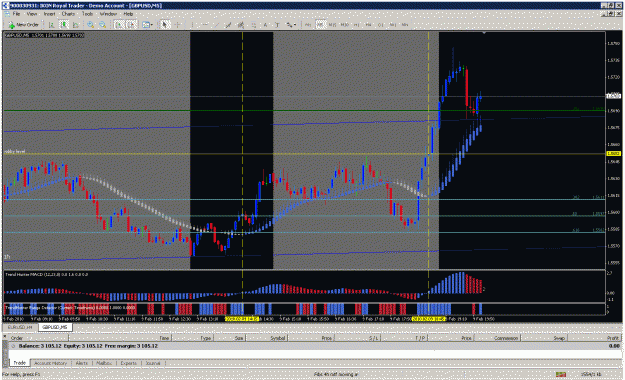
Task: Switch to W1 timeframe
Action: pos(393,25)
